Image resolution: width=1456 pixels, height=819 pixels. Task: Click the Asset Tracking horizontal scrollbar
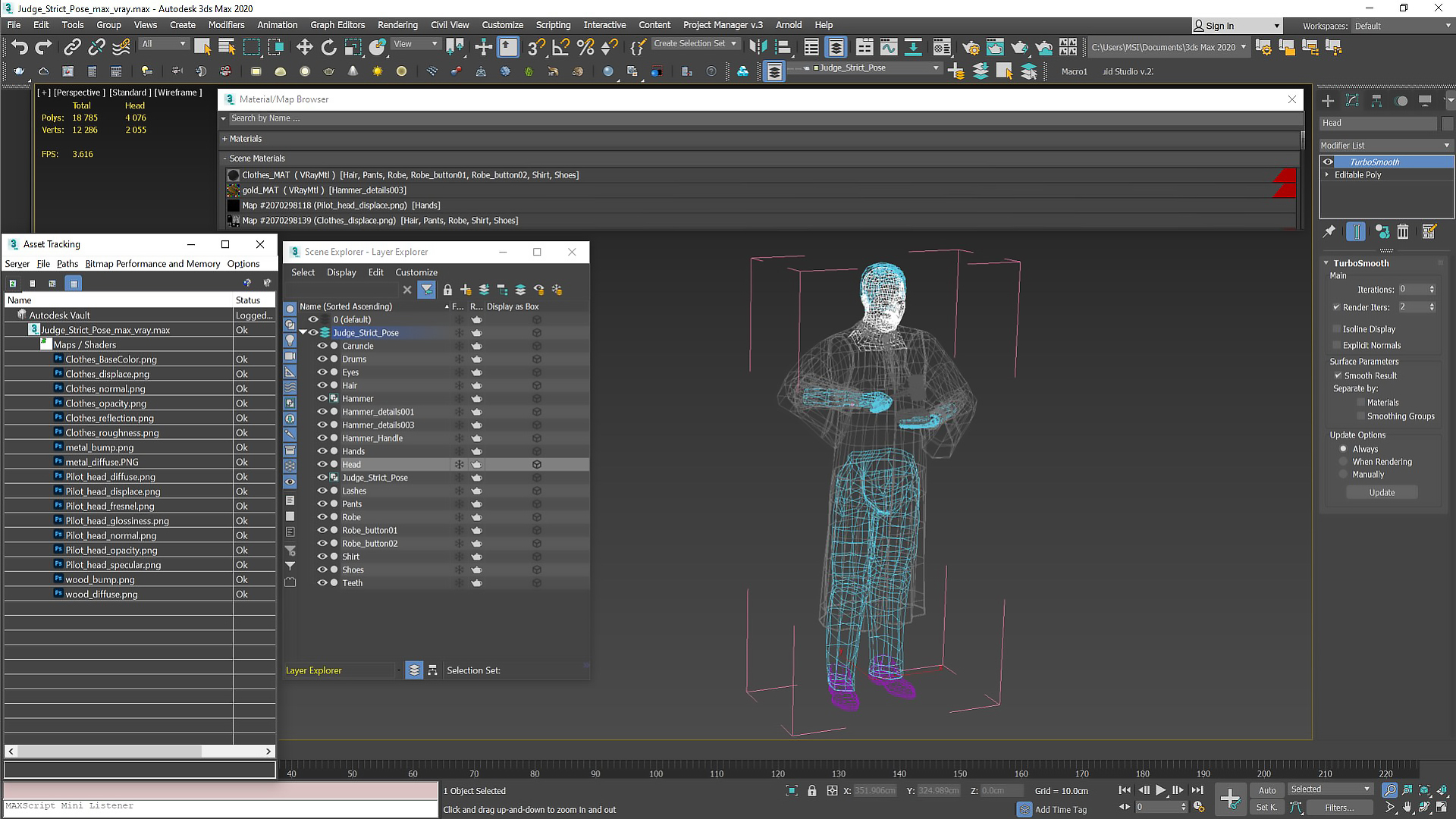140,751
